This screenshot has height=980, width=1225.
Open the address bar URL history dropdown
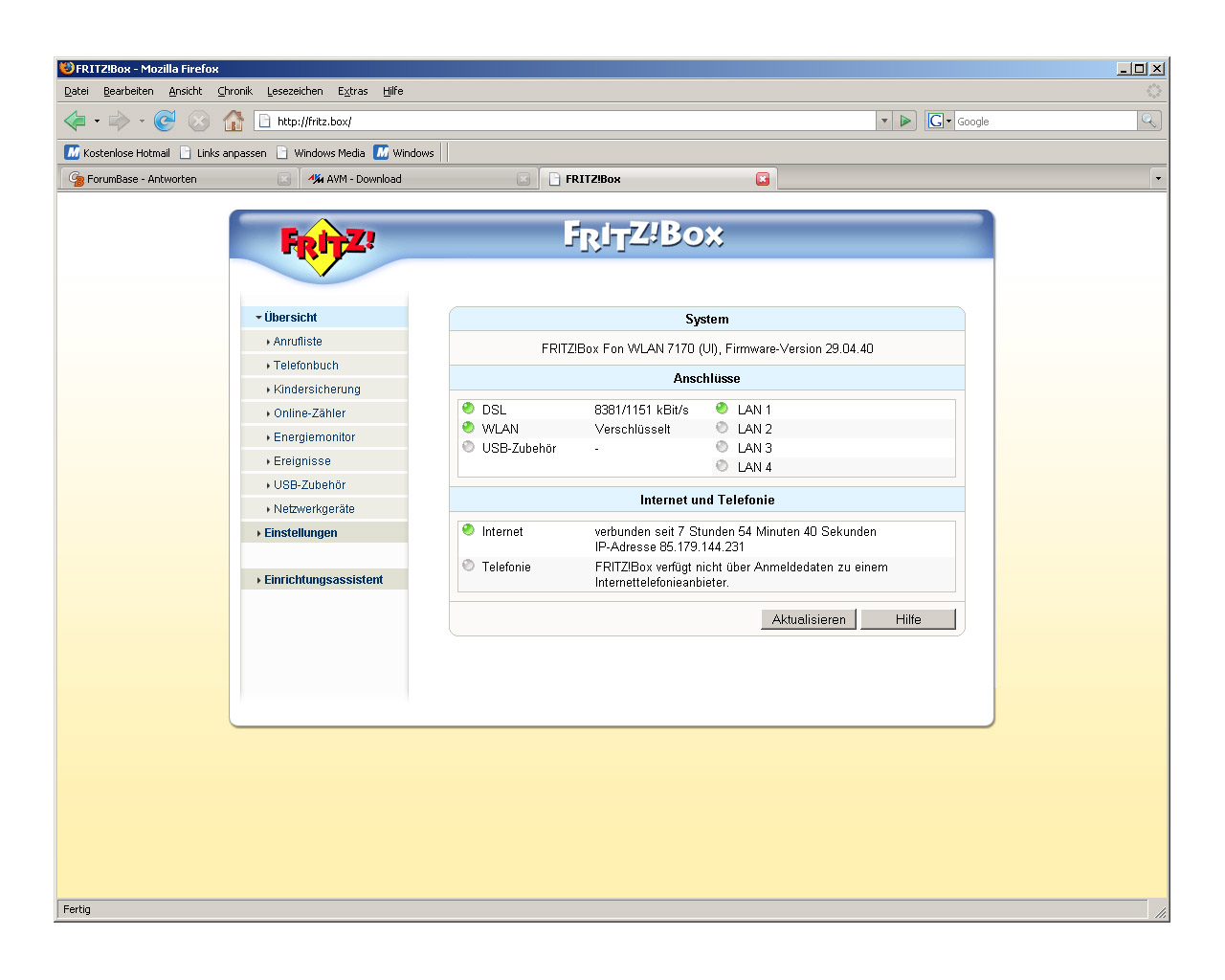[884, 121]
